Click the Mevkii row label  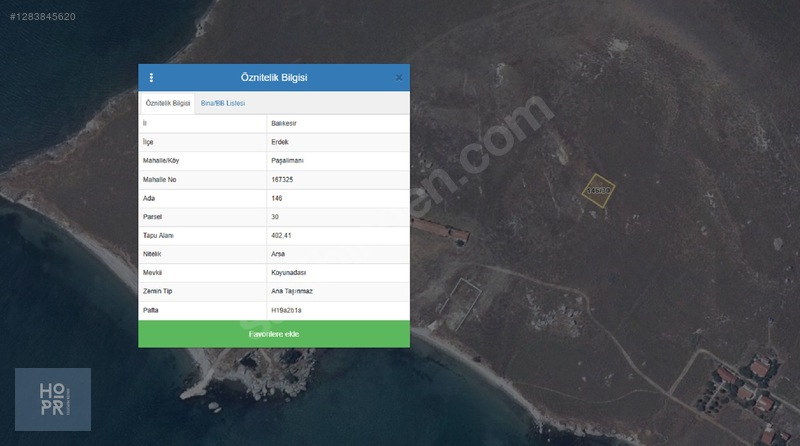coord(152,272)
